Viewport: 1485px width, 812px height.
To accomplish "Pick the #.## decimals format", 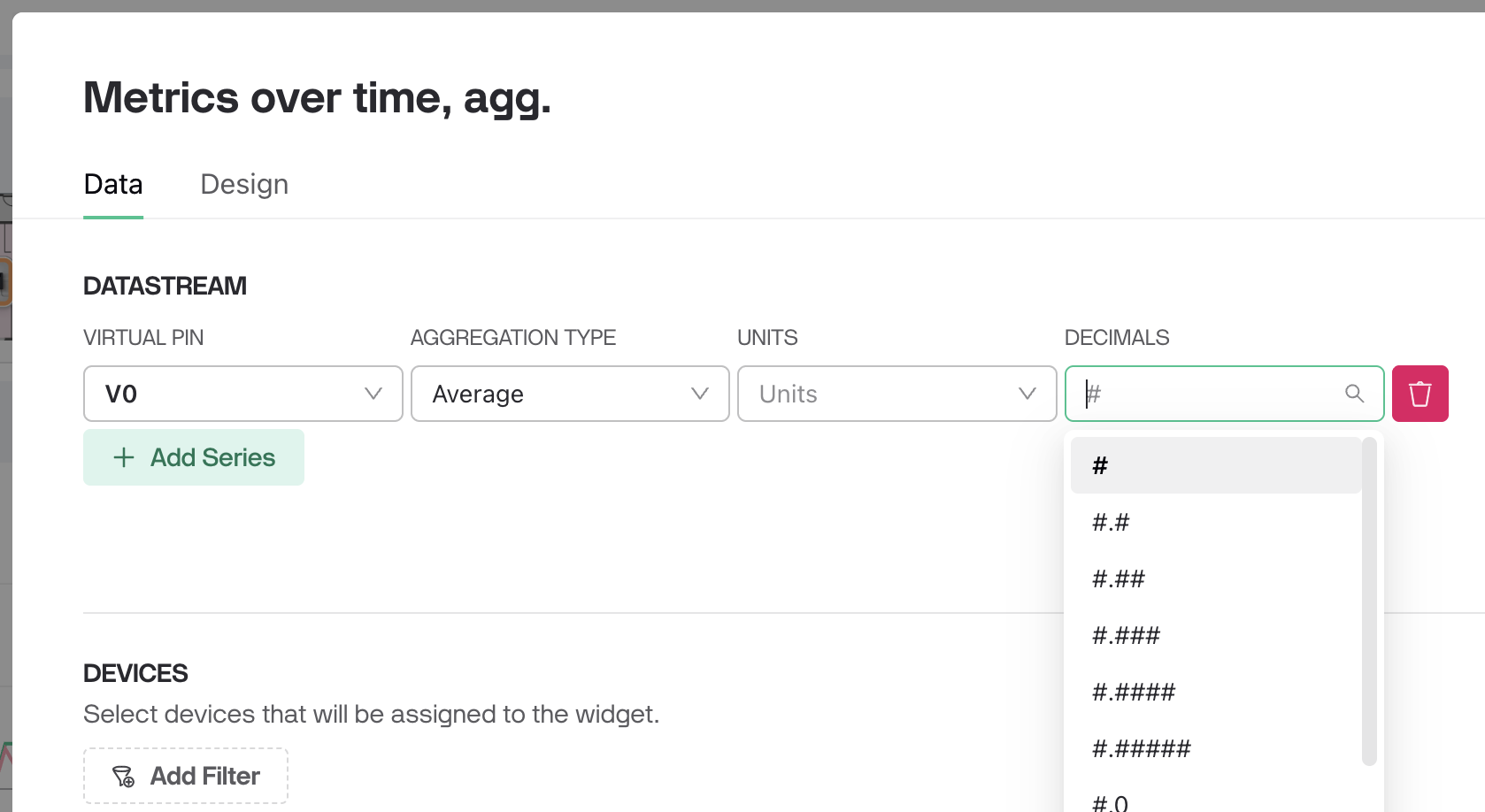I will click(1215, 578).
